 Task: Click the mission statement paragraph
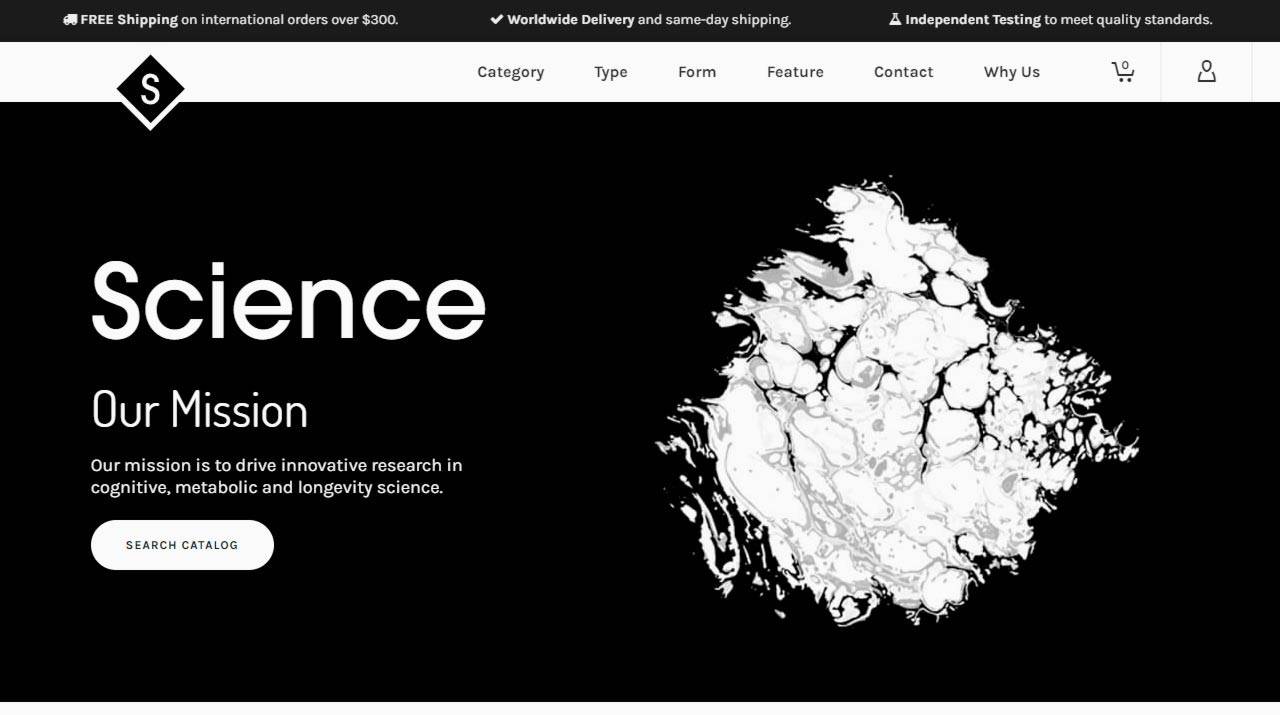(276, 476)
